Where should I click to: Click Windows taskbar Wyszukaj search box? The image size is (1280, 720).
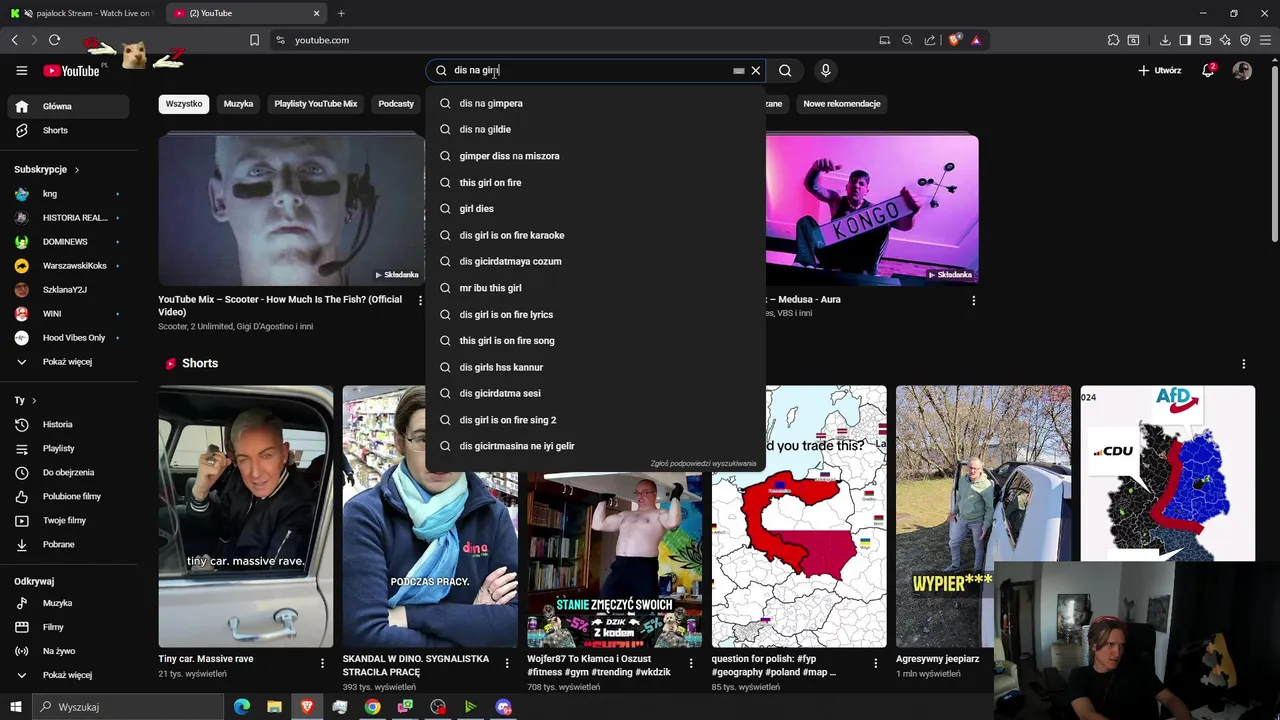(x=127, y=707)
